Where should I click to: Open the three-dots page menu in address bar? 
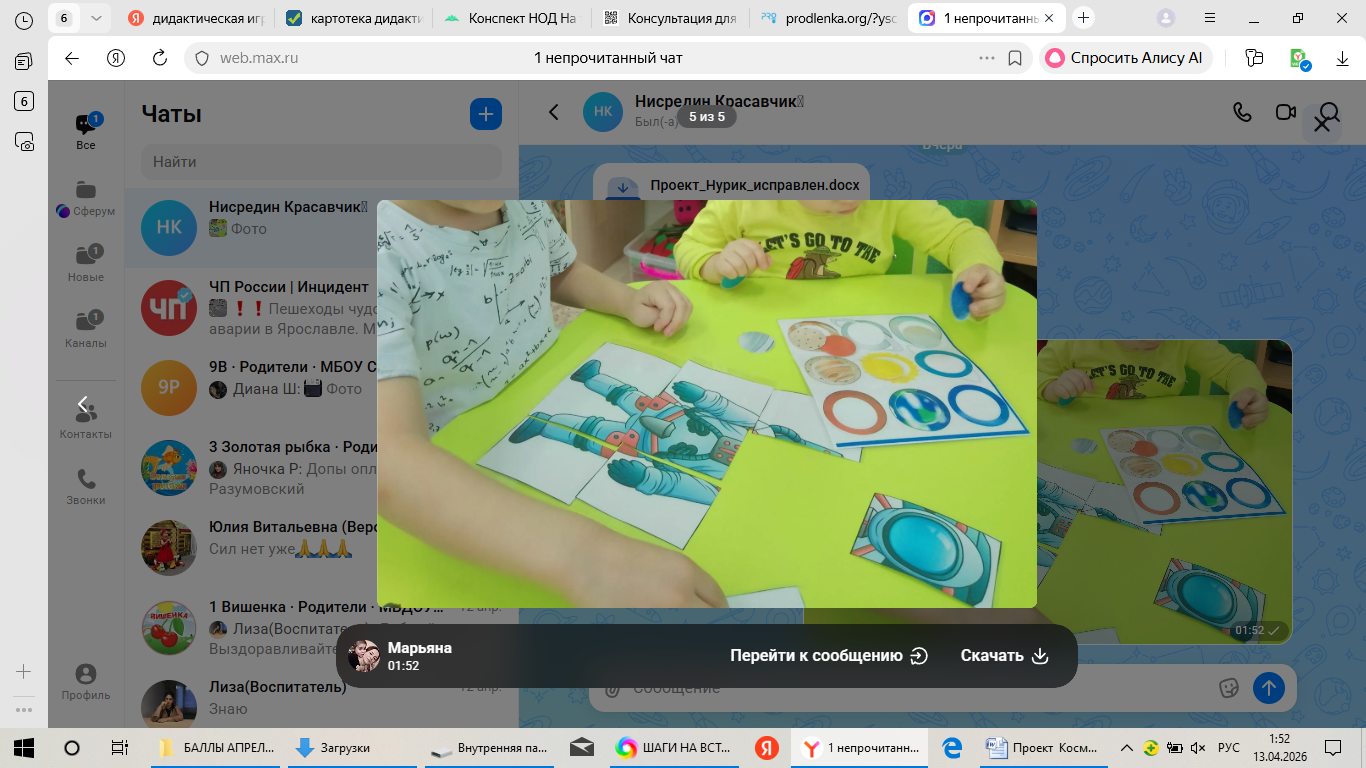click(x=987, y=58)
